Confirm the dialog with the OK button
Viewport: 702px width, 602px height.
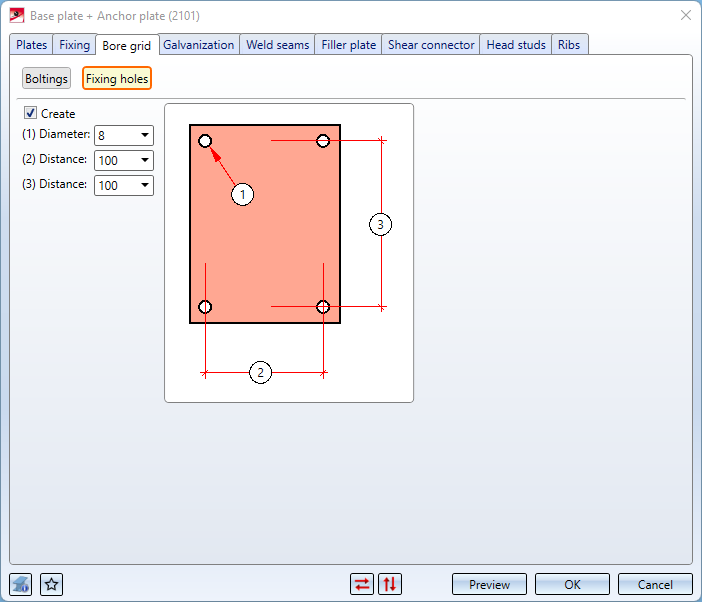572,584
